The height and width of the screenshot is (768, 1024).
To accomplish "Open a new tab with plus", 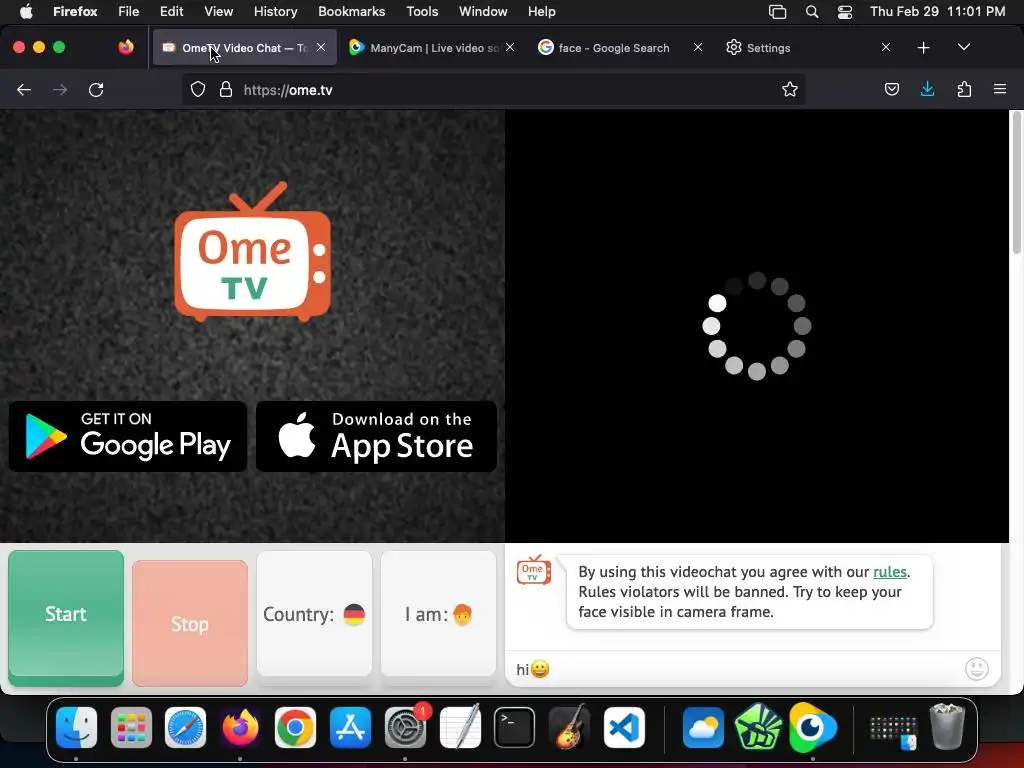I will tap(923, 48).
